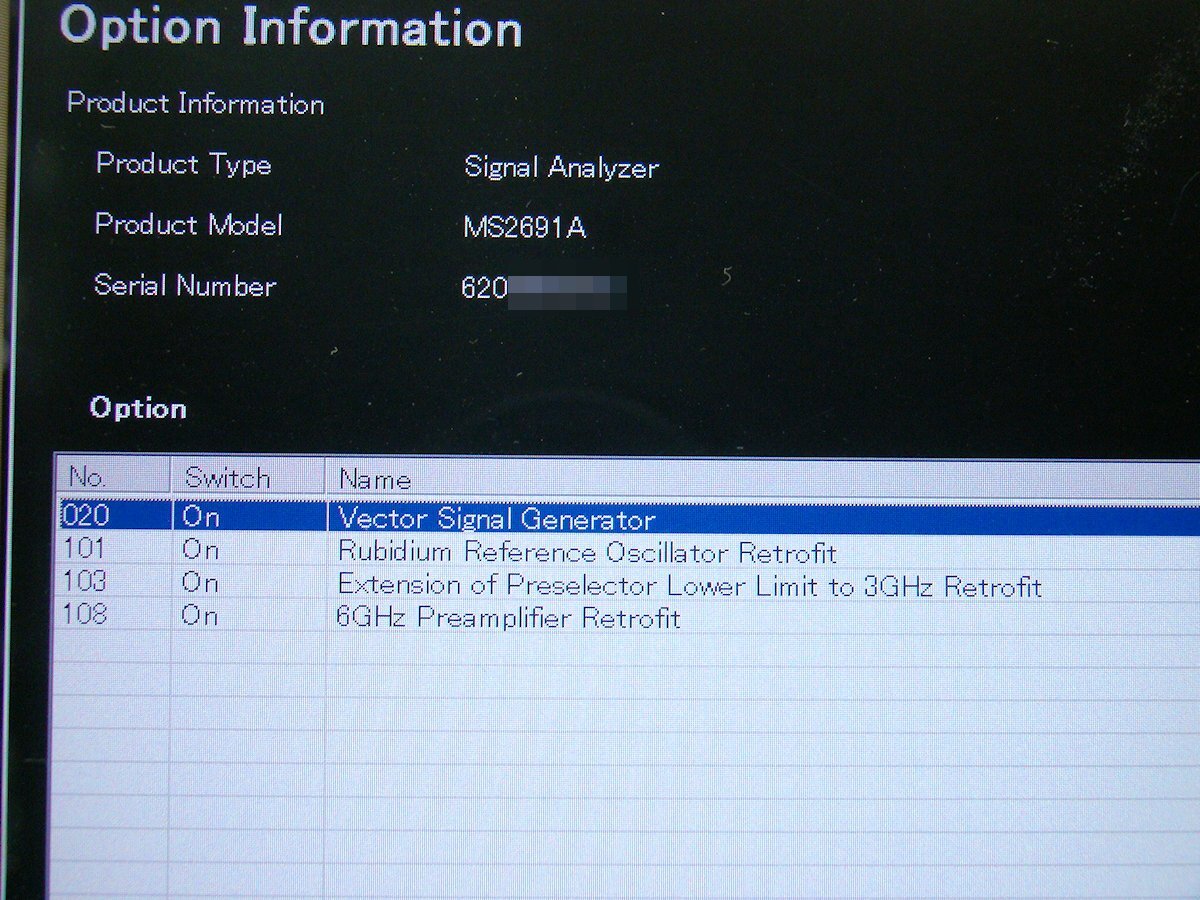
Task: Click the Serial Number value field
Action: (x=544, y=290)
